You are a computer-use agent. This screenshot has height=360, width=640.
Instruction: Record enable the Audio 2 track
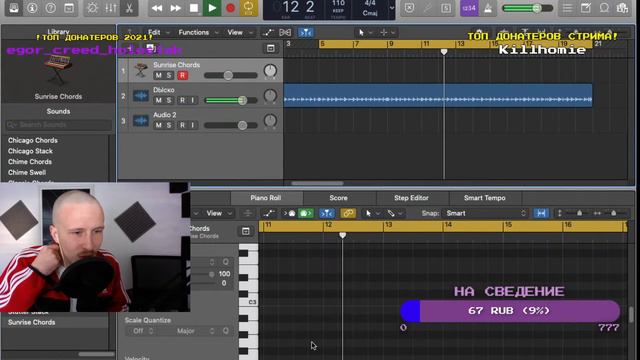(x=182, y=125)
